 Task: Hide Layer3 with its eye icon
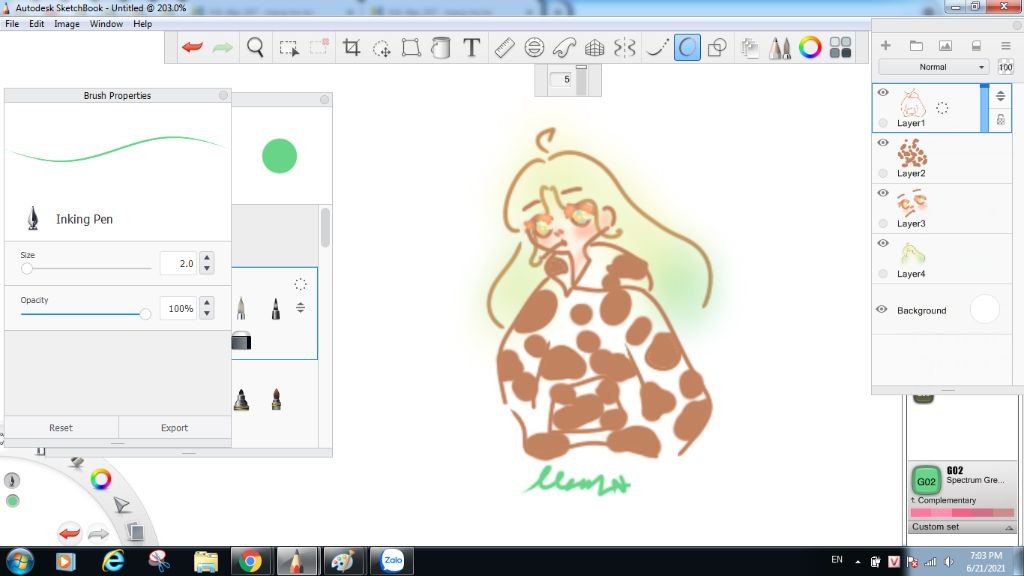[x=883, y=193]
